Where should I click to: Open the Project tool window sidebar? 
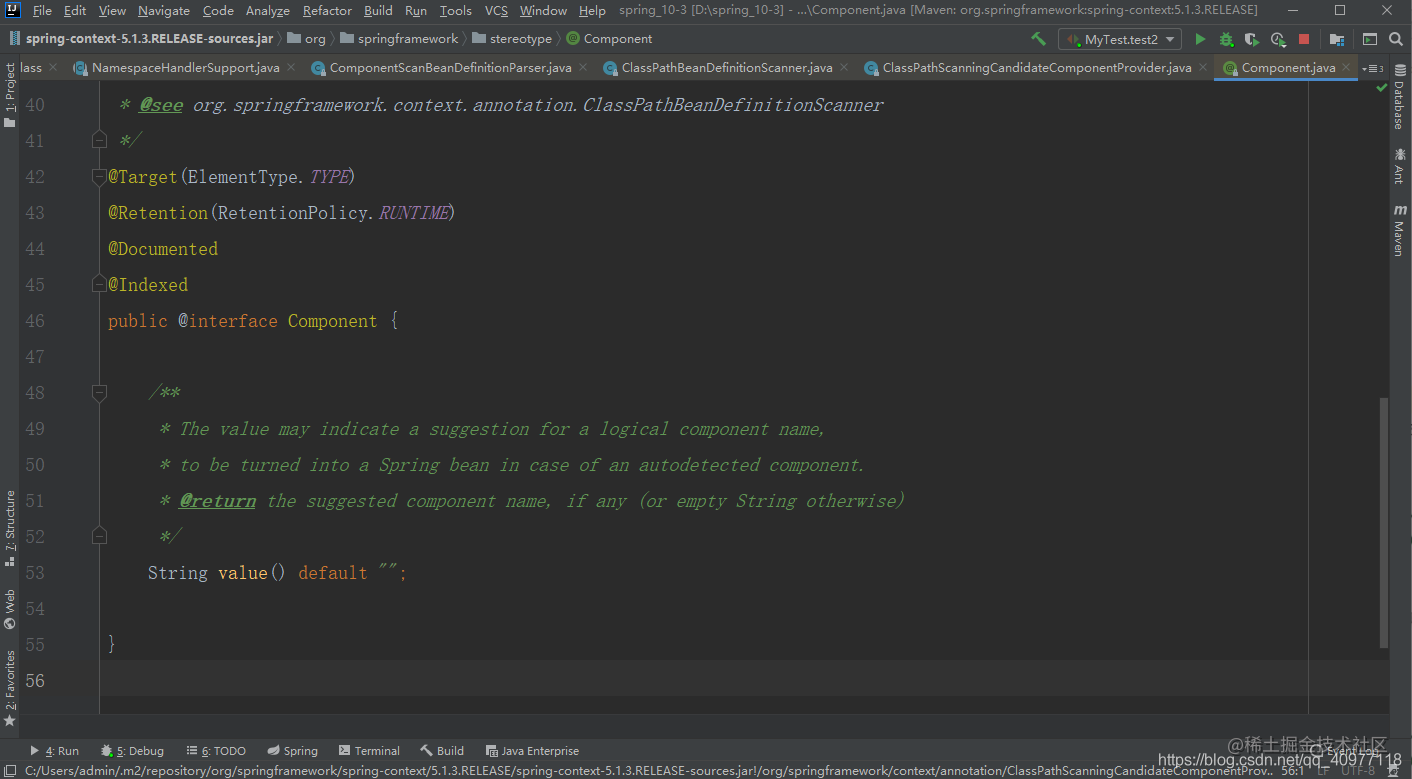(10, 95)
